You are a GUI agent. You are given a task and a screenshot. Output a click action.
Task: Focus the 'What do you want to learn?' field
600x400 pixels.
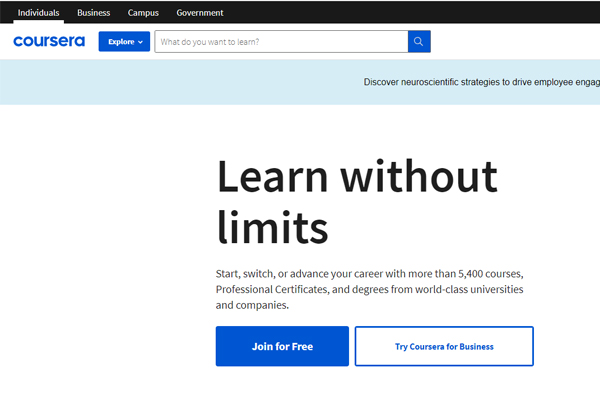point(280,42)
